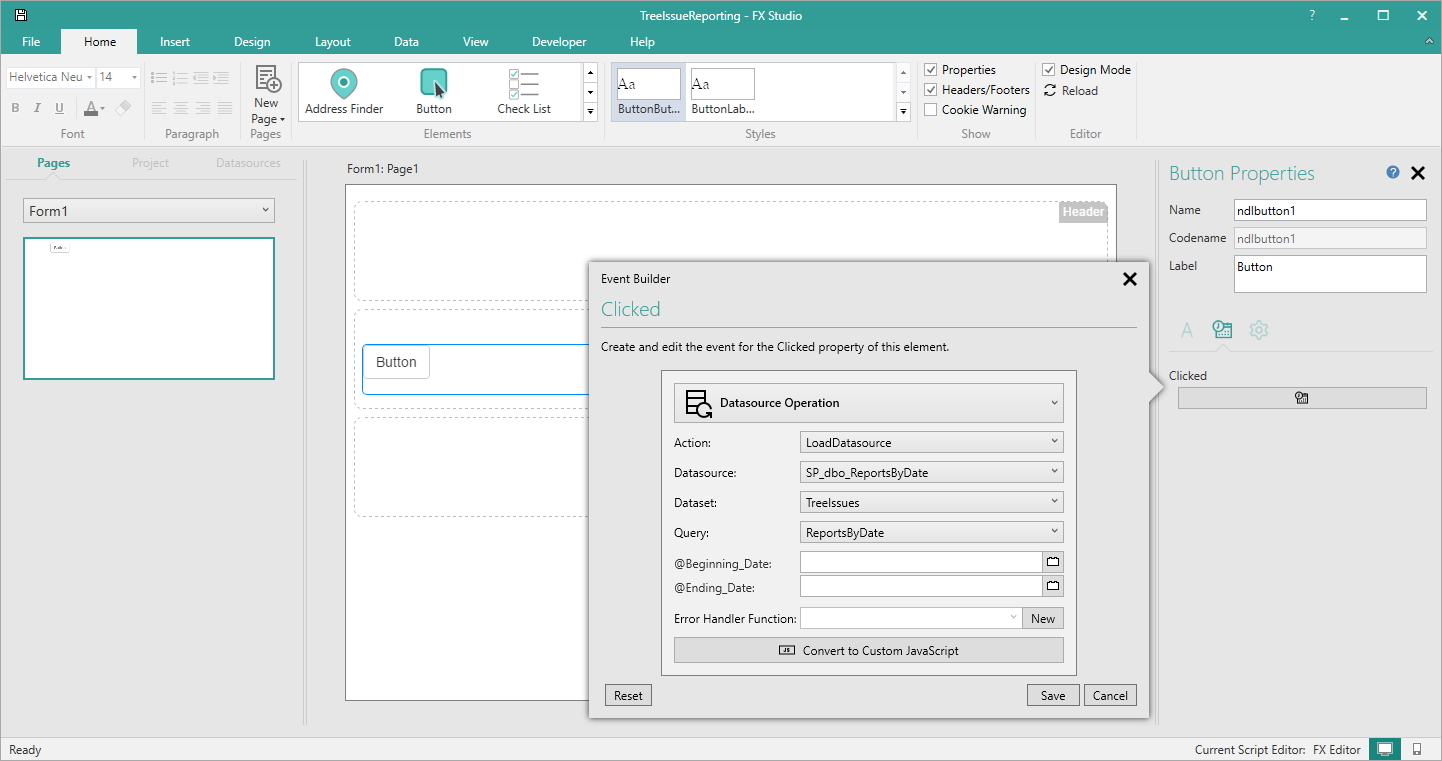1442x761 pixels.
Task: Browse for the @Beginning_Date value
Action: click(x=1053, y=562)
